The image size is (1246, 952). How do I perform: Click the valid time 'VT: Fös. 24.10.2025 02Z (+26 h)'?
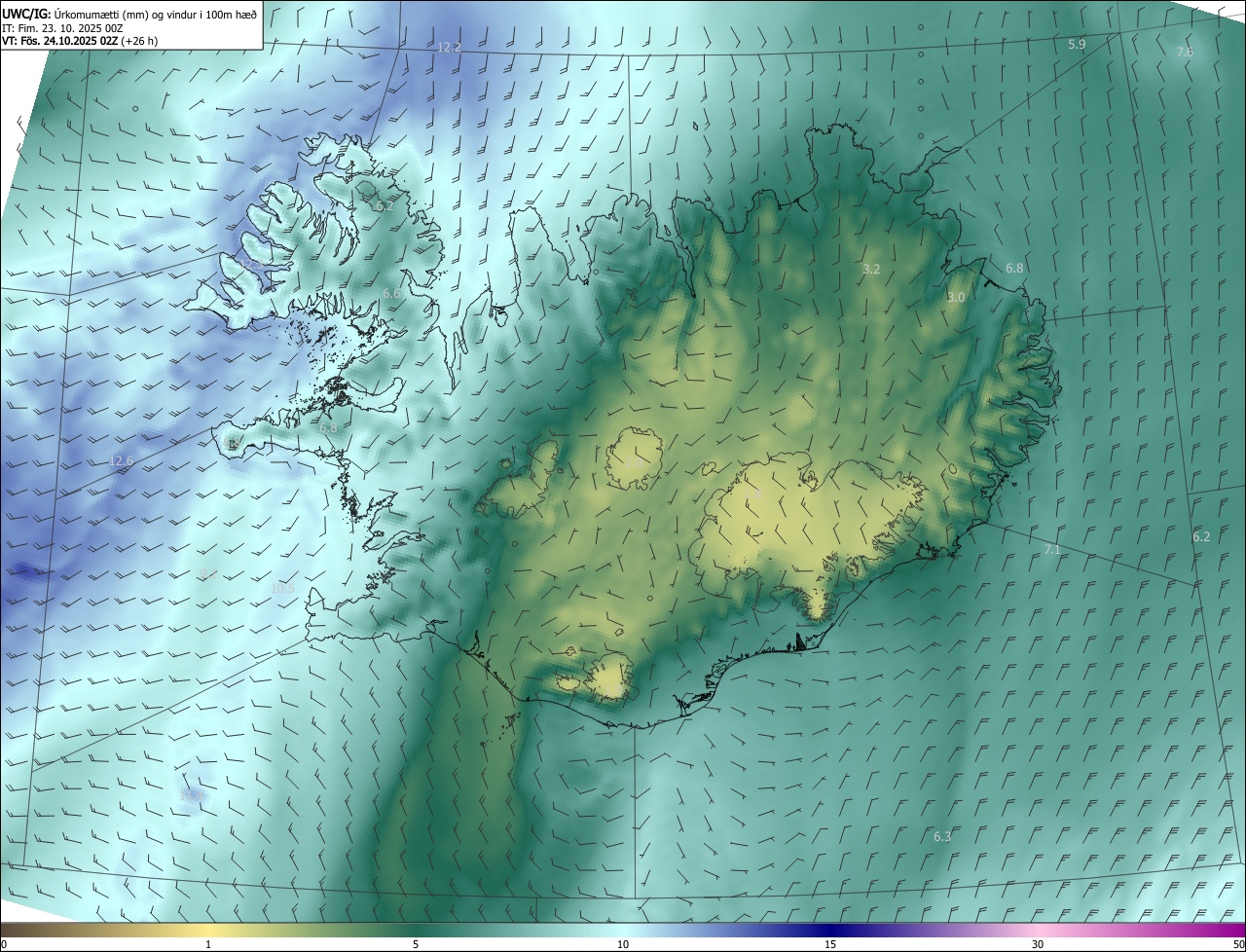click(81, 42)
